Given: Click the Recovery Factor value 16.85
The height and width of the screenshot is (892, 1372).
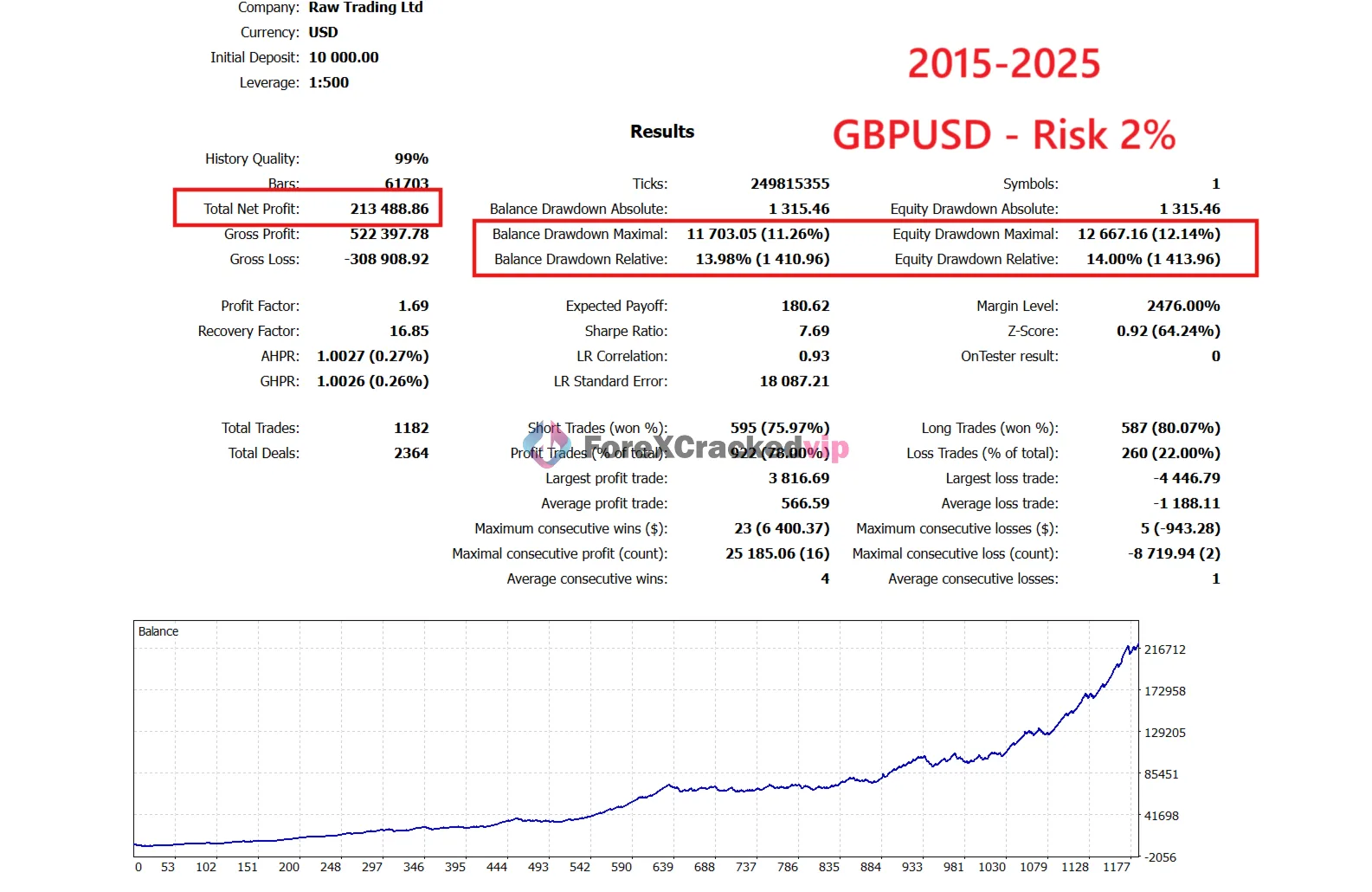Looking at the screenshot, I should click(409, 331).
